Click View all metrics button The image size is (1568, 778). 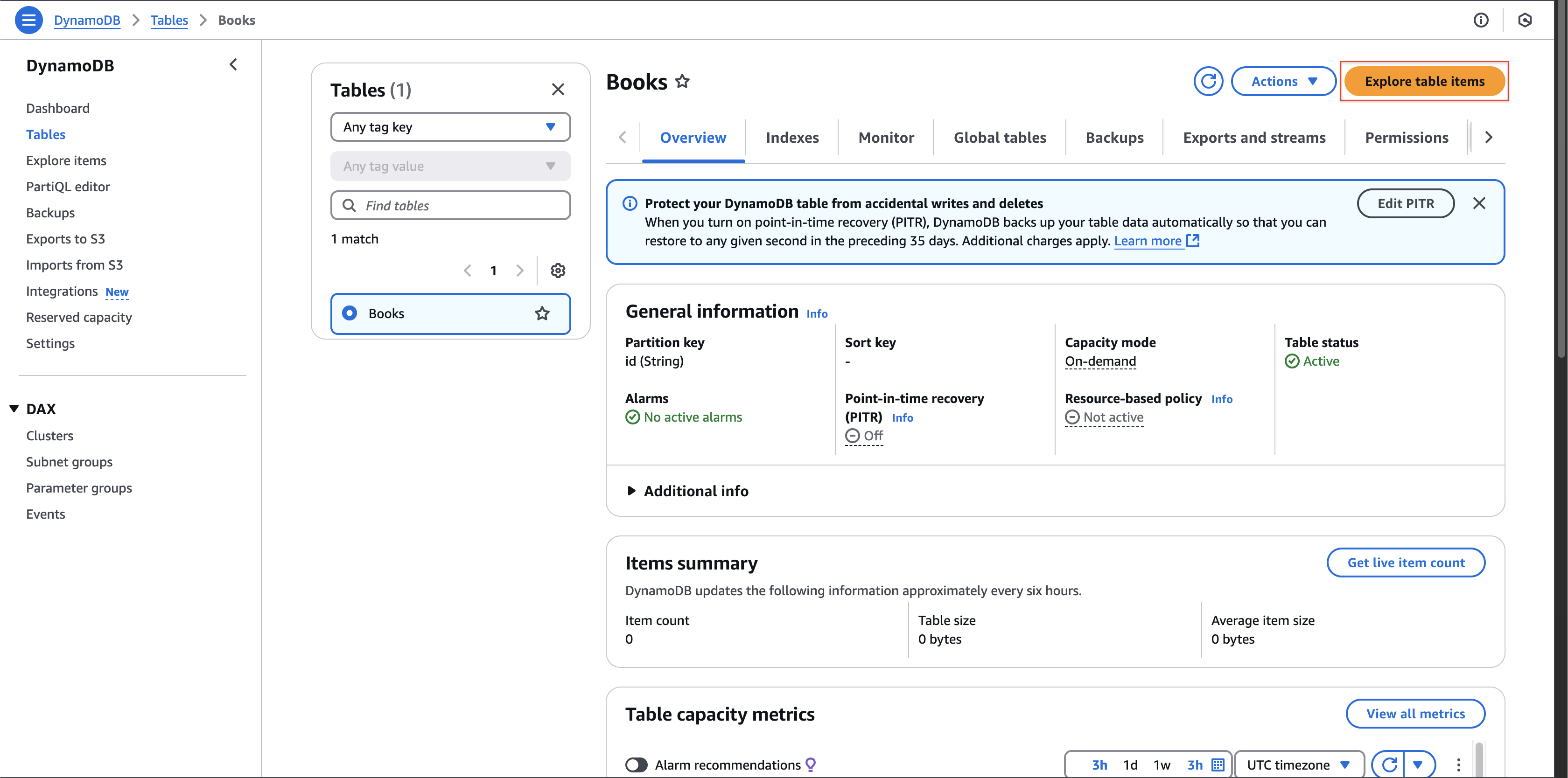[x=1415, y=714]
